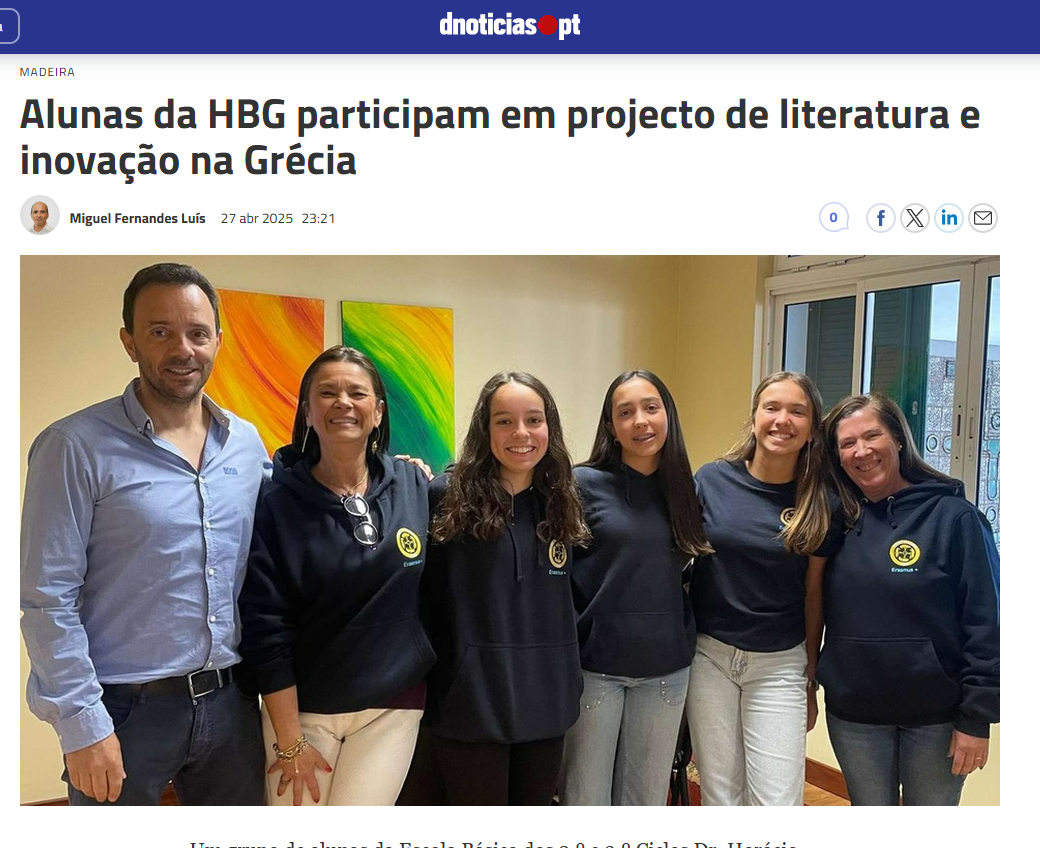The image size is (1040, 848).
Task: Click the partially visible header button at left
Action: pos(9,27)
